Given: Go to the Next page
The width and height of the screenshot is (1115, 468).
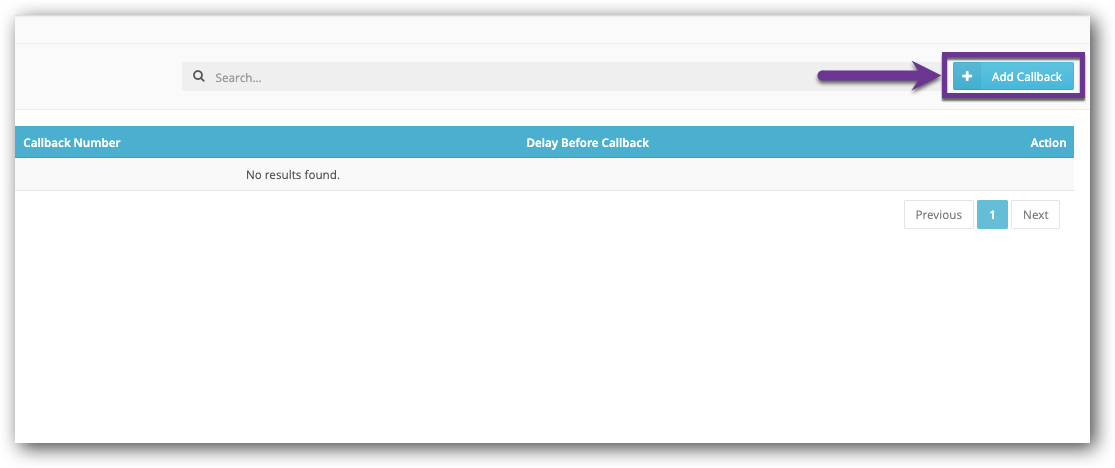Looking at the screenshot, I should (x=1035, y=215).
